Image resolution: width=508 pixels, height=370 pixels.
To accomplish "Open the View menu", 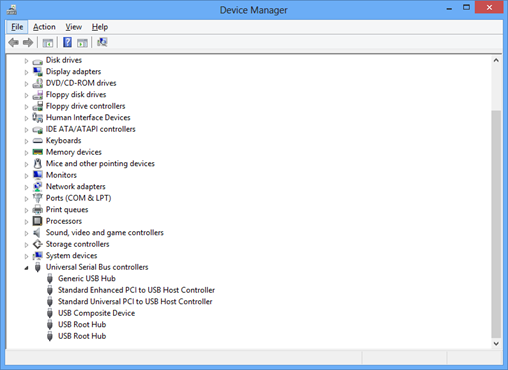I will coord(73,27).
